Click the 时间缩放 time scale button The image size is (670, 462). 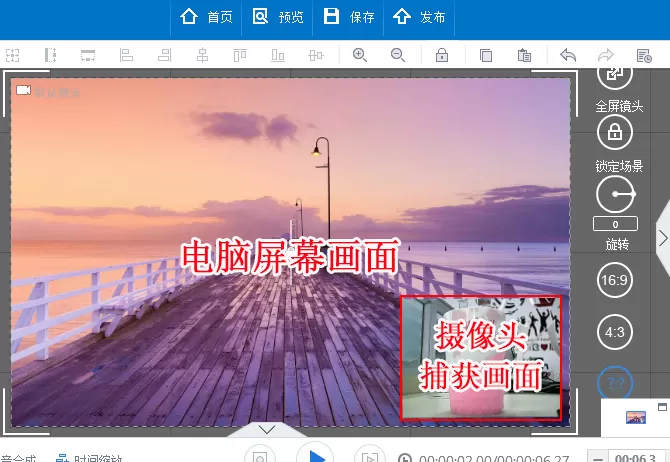[89, 459]
